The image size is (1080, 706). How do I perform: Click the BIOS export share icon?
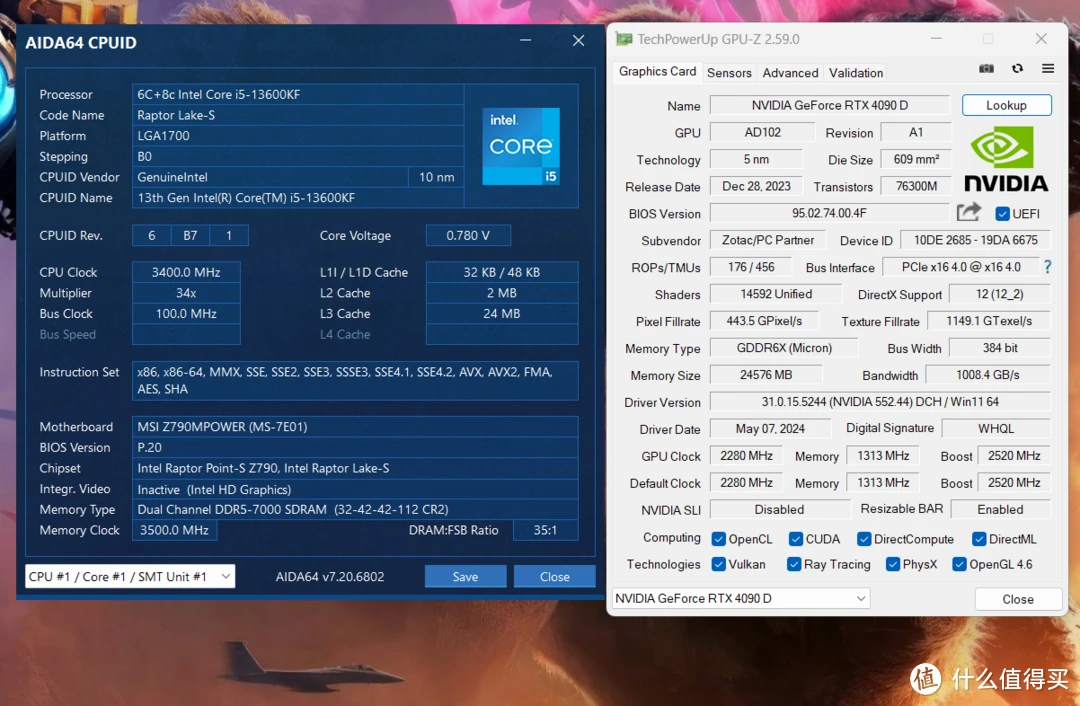(968, 212)
